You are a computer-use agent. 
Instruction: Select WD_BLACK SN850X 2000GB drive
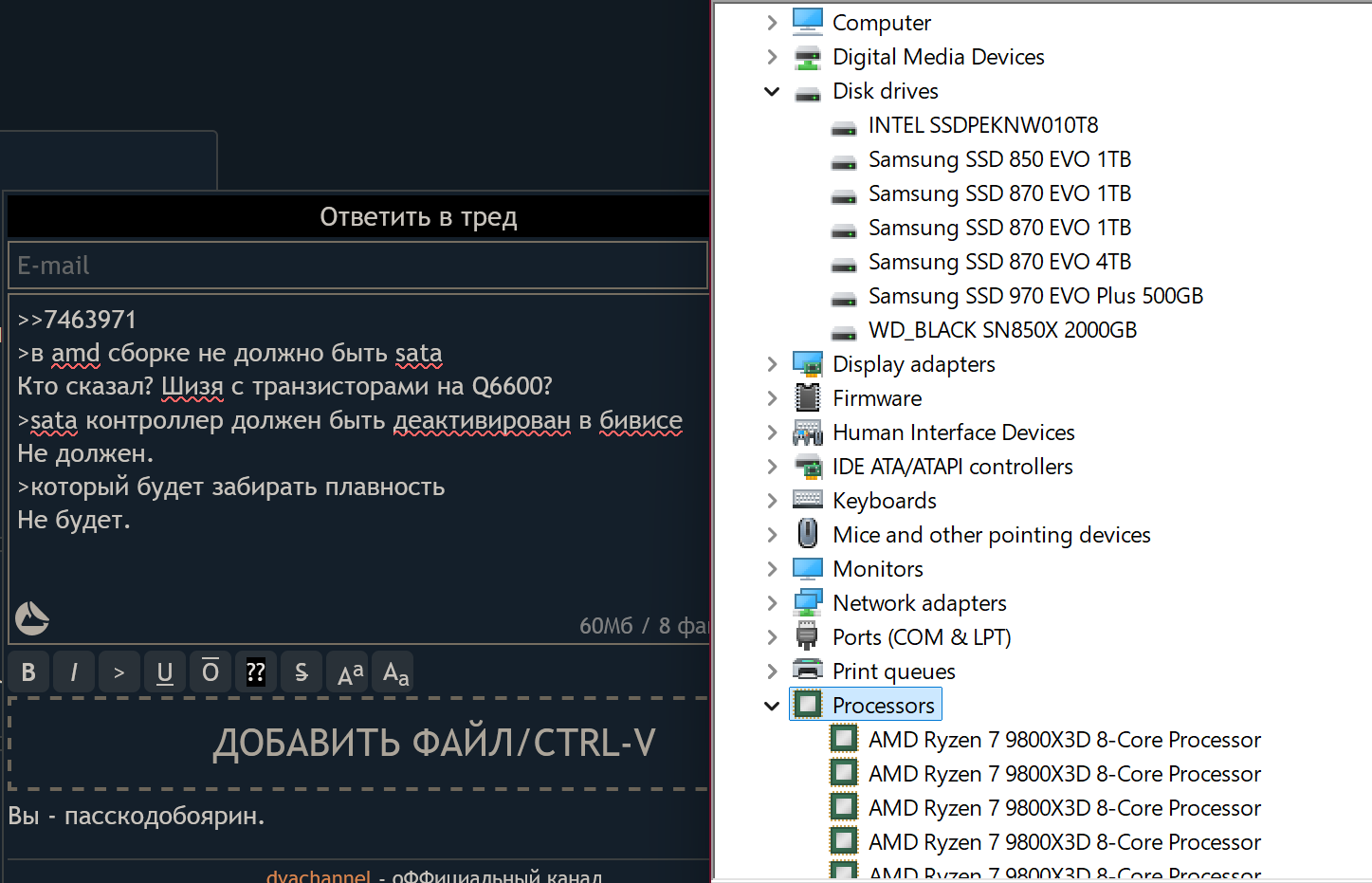tap(1002, 330)
